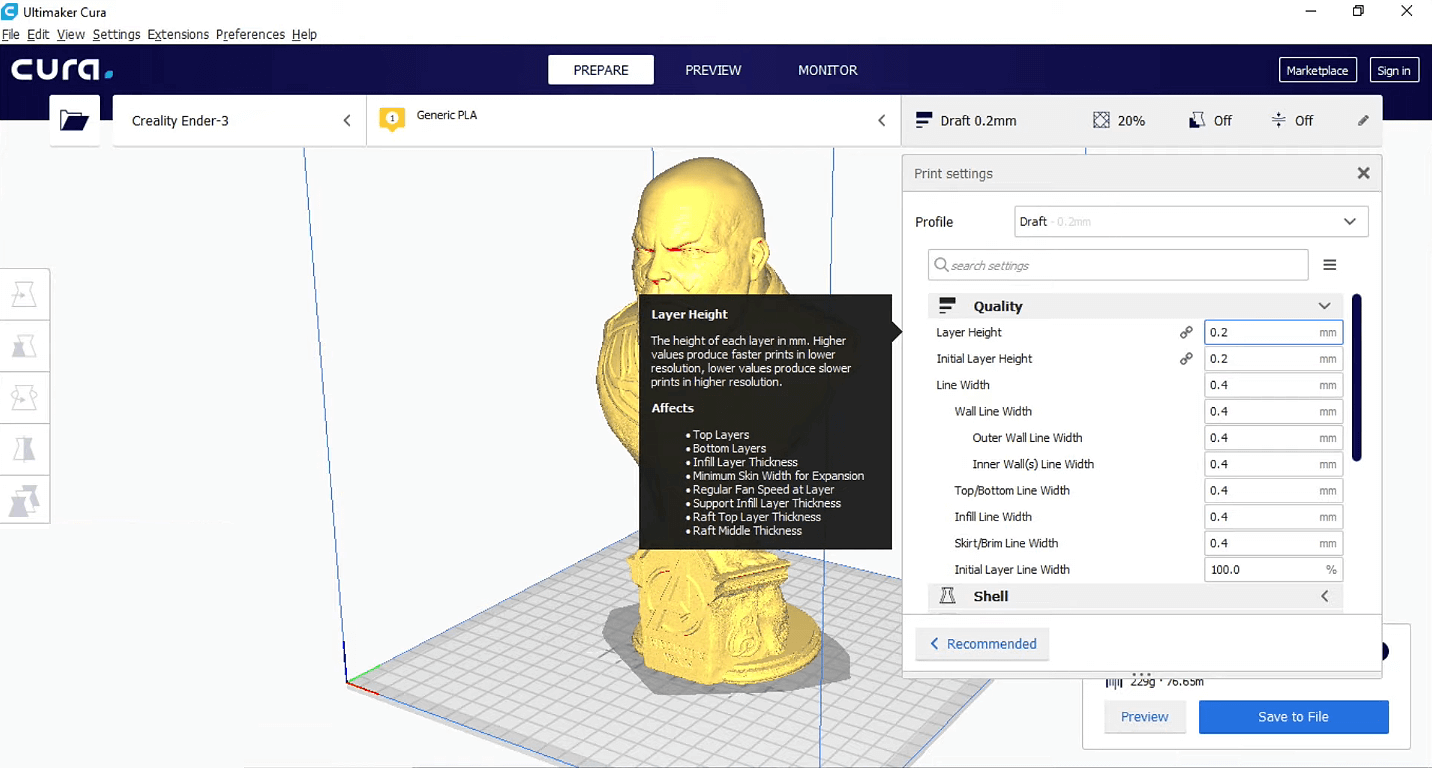Open the Edit menu

coord(38,34)
